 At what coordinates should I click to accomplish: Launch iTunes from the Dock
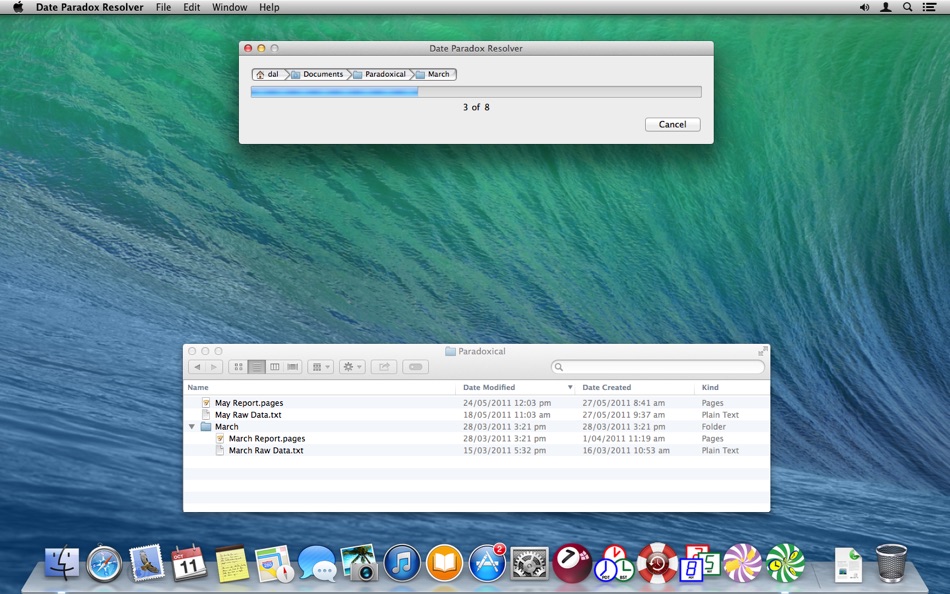point(402,563)
